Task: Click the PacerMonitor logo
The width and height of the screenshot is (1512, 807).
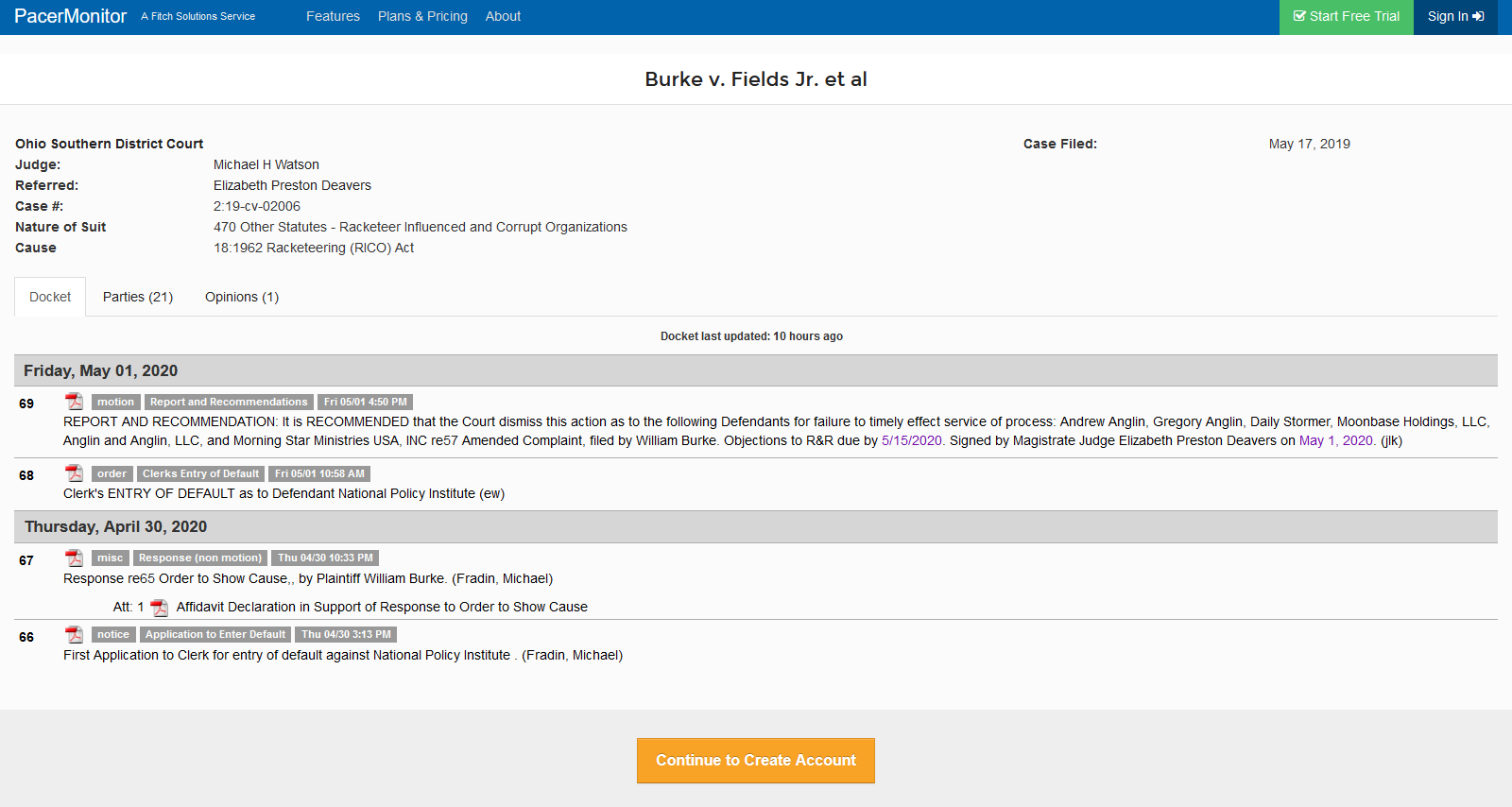Action: pos(70,16)
